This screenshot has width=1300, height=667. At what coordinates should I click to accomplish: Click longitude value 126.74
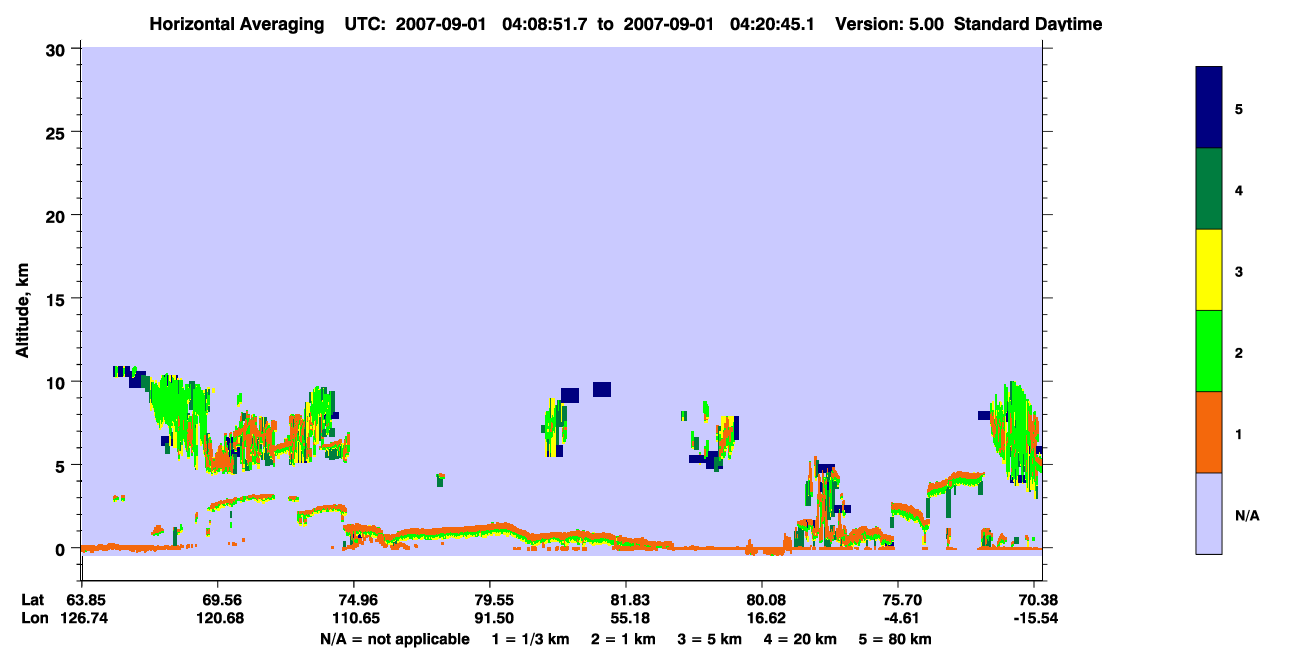coord(85,618)
